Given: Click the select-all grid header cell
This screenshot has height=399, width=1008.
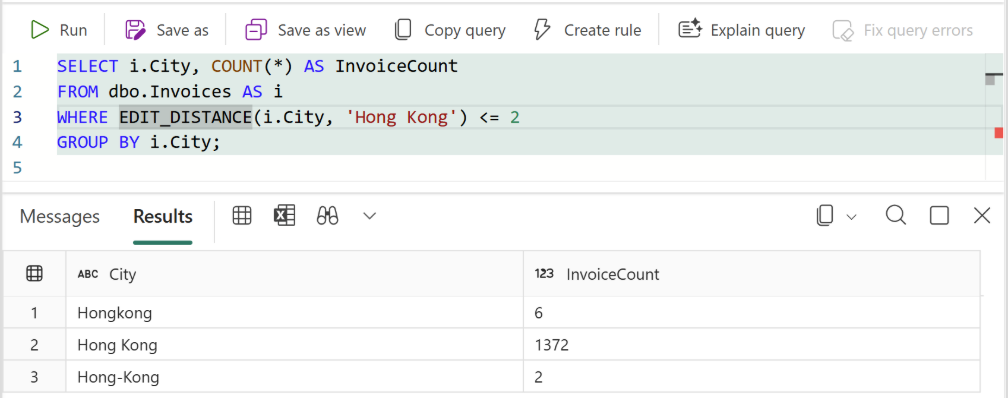Looking at the screenshot, I should pos(34,274).
